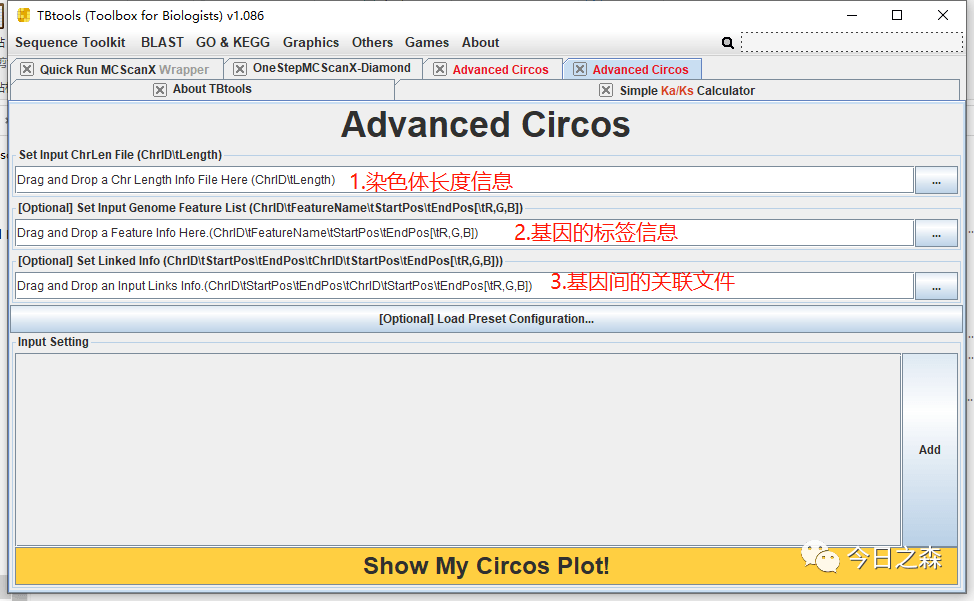
Task: Click the magnifier search icon in menu bar
Action: 727,43
